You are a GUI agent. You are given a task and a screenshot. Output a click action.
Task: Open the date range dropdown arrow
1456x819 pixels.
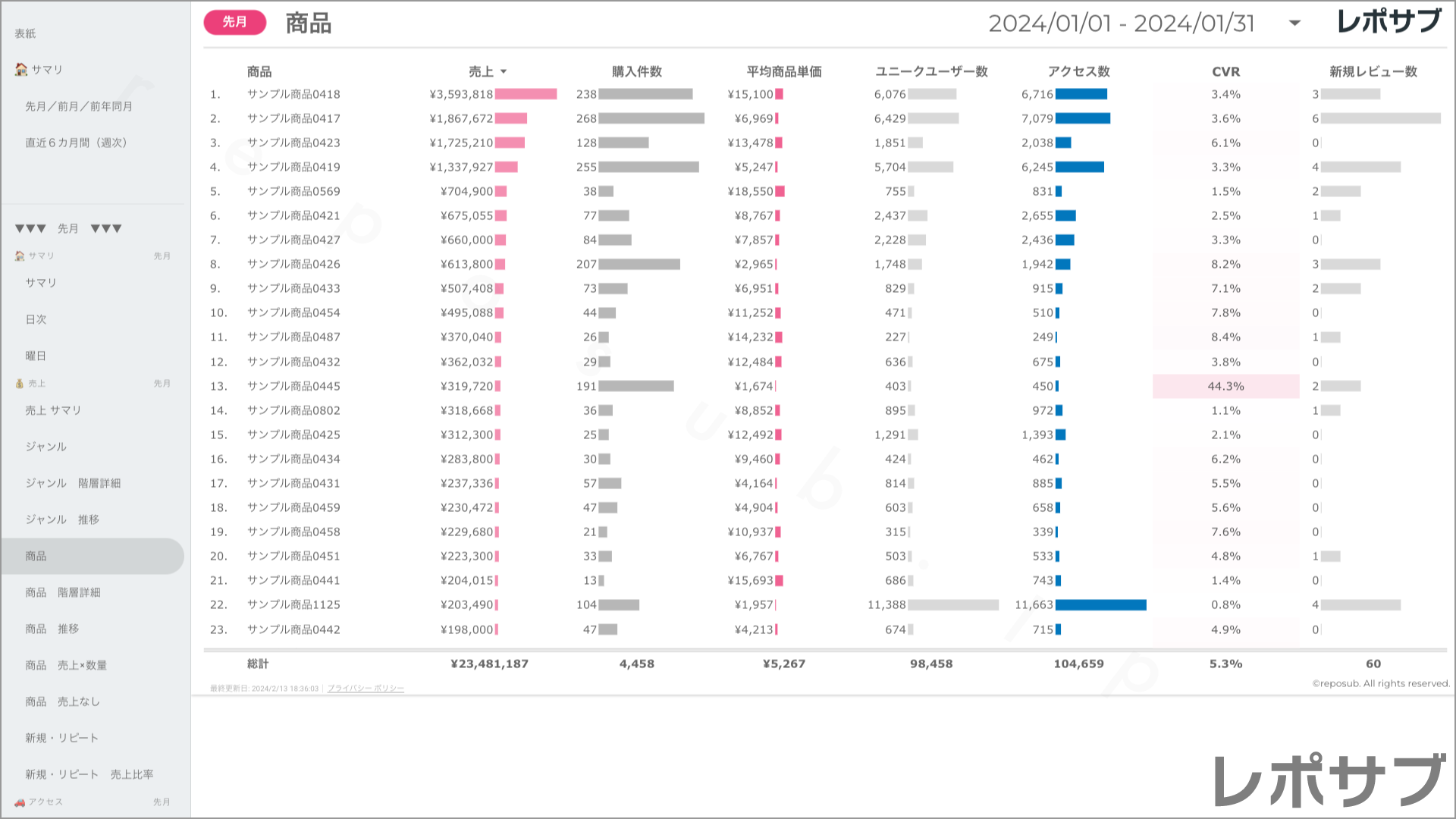[x=1295, y=24]
